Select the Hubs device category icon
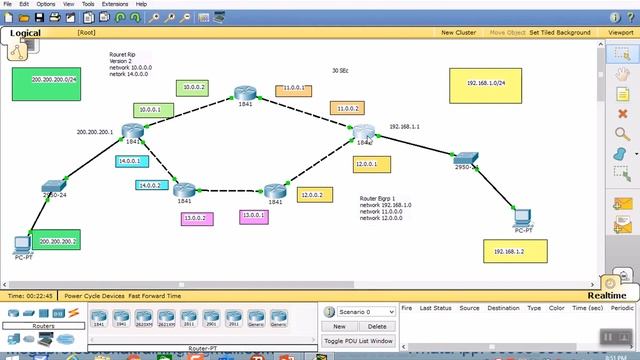The image size is (640, 360). point(44,313)
